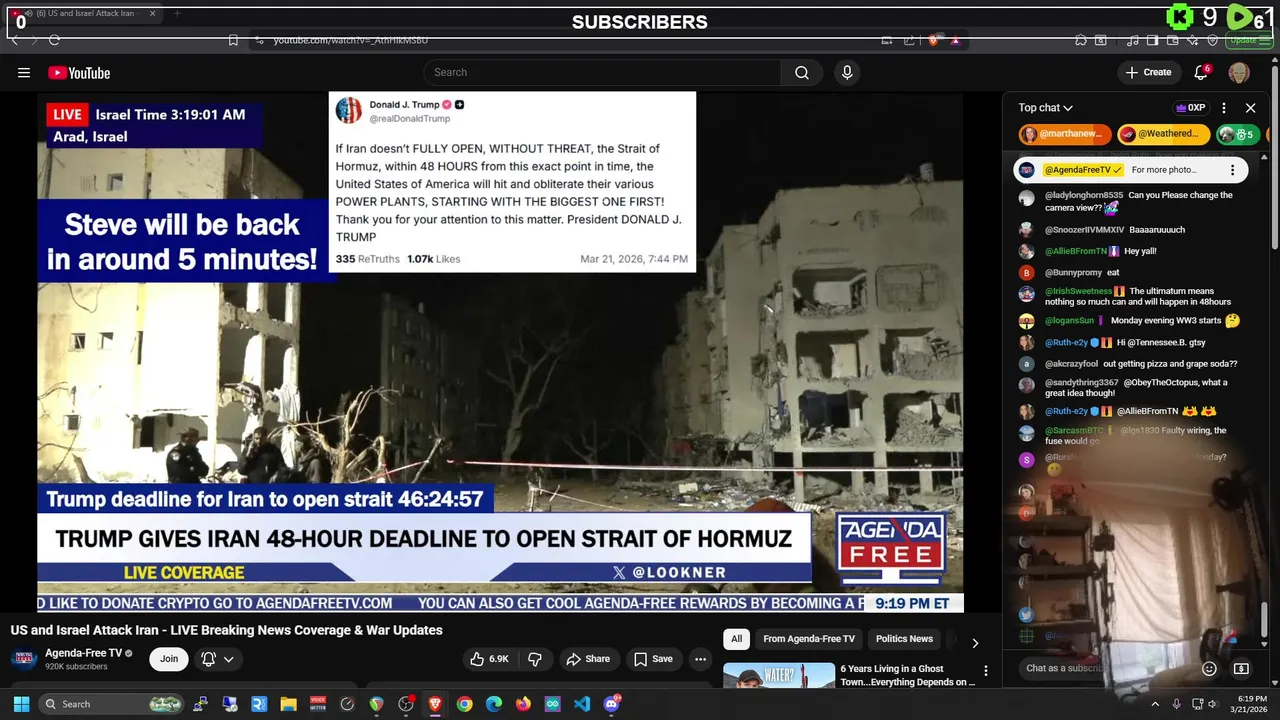Viewport: 1280px width, 720px height.
Task: Open Google Chrome from the taskbar
Action: pos(464,704)
